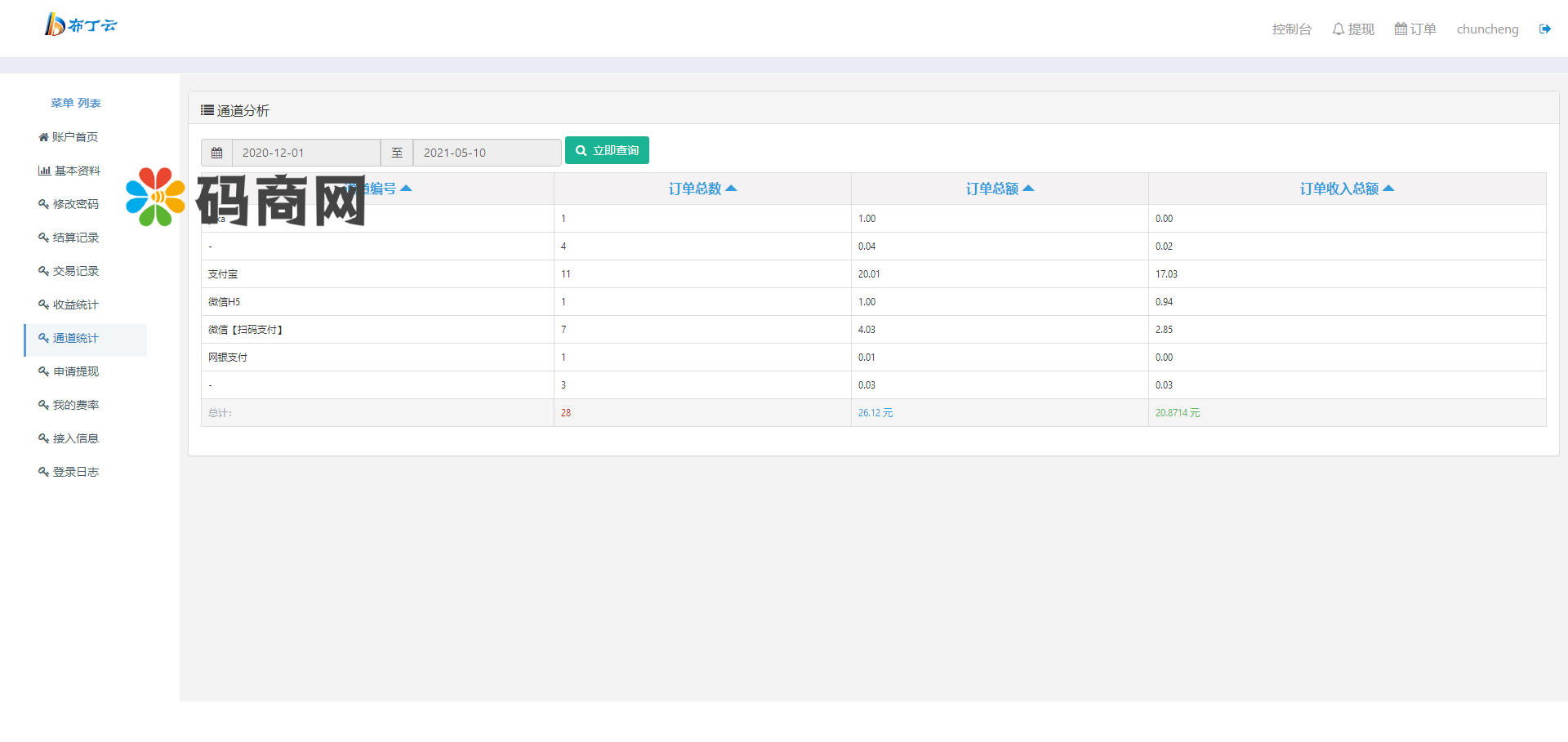Image resolution: width=1568 pixels, height=742 pixels.
Task: Open 提现 bell notification link
Action: coord(1353,29)
